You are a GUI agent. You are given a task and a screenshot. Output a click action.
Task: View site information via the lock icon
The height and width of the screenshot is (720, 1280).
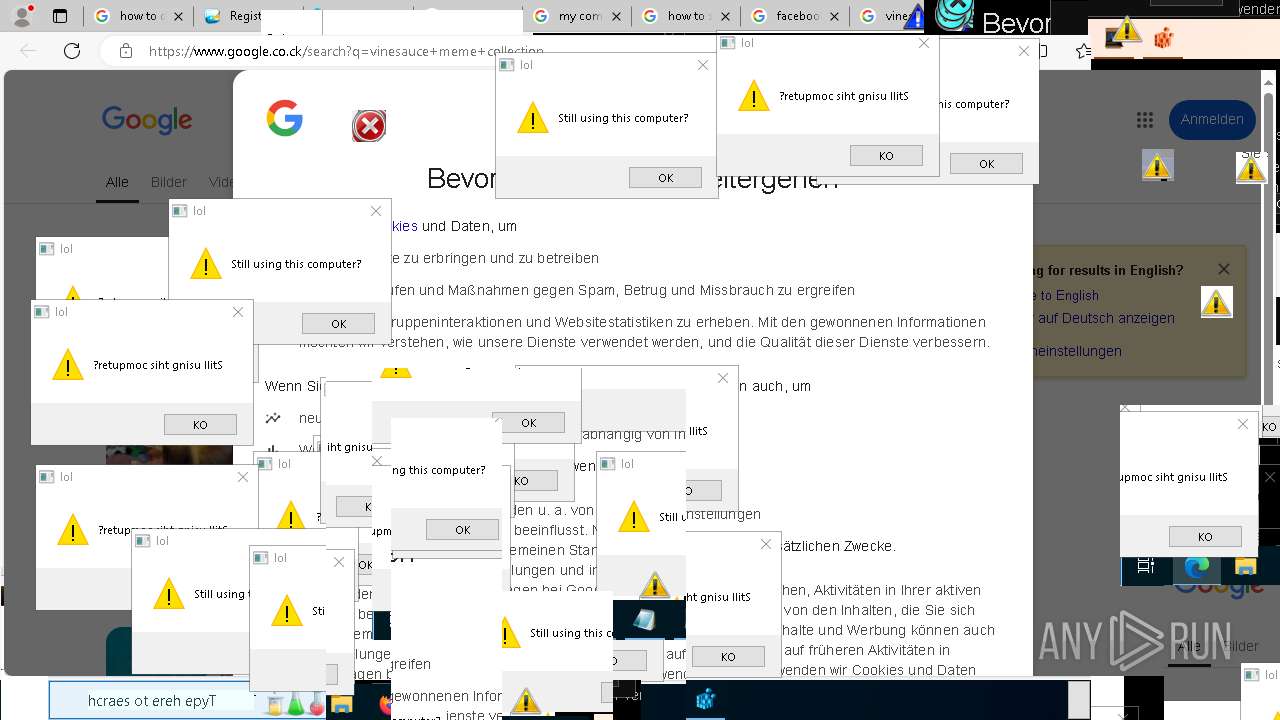click(125, 51)
